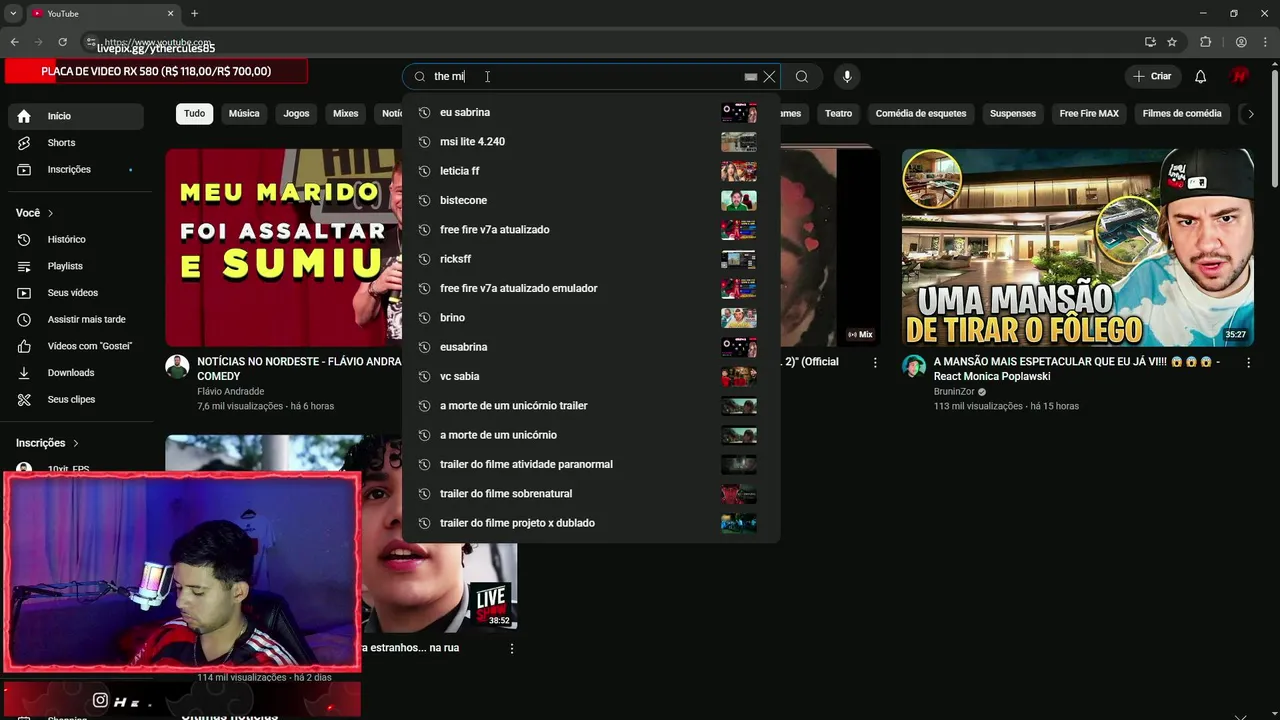Image resolution: width=1280 pixels, height=720 pixels.
Task: Open Chrome extensions puzzle icon
Action: point(1205,42)
